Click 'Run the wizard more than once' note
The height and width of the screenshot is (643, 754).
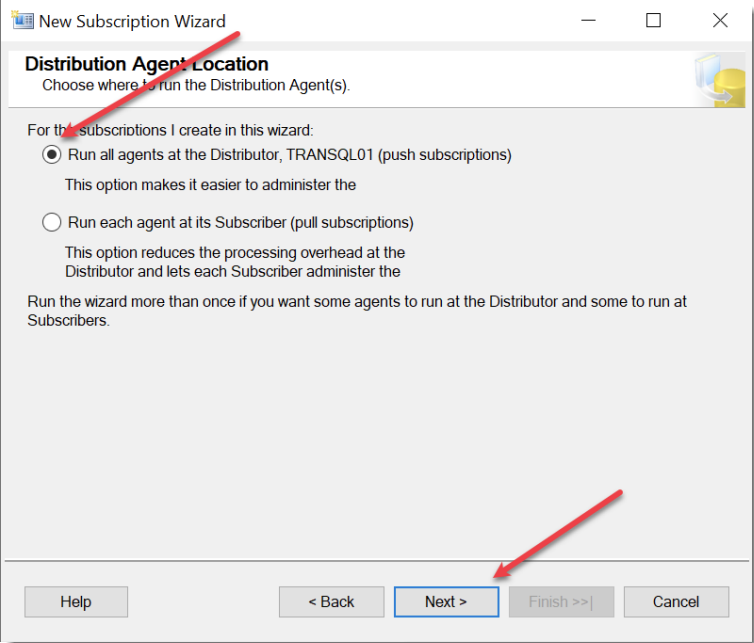click(x=357, y=311)
